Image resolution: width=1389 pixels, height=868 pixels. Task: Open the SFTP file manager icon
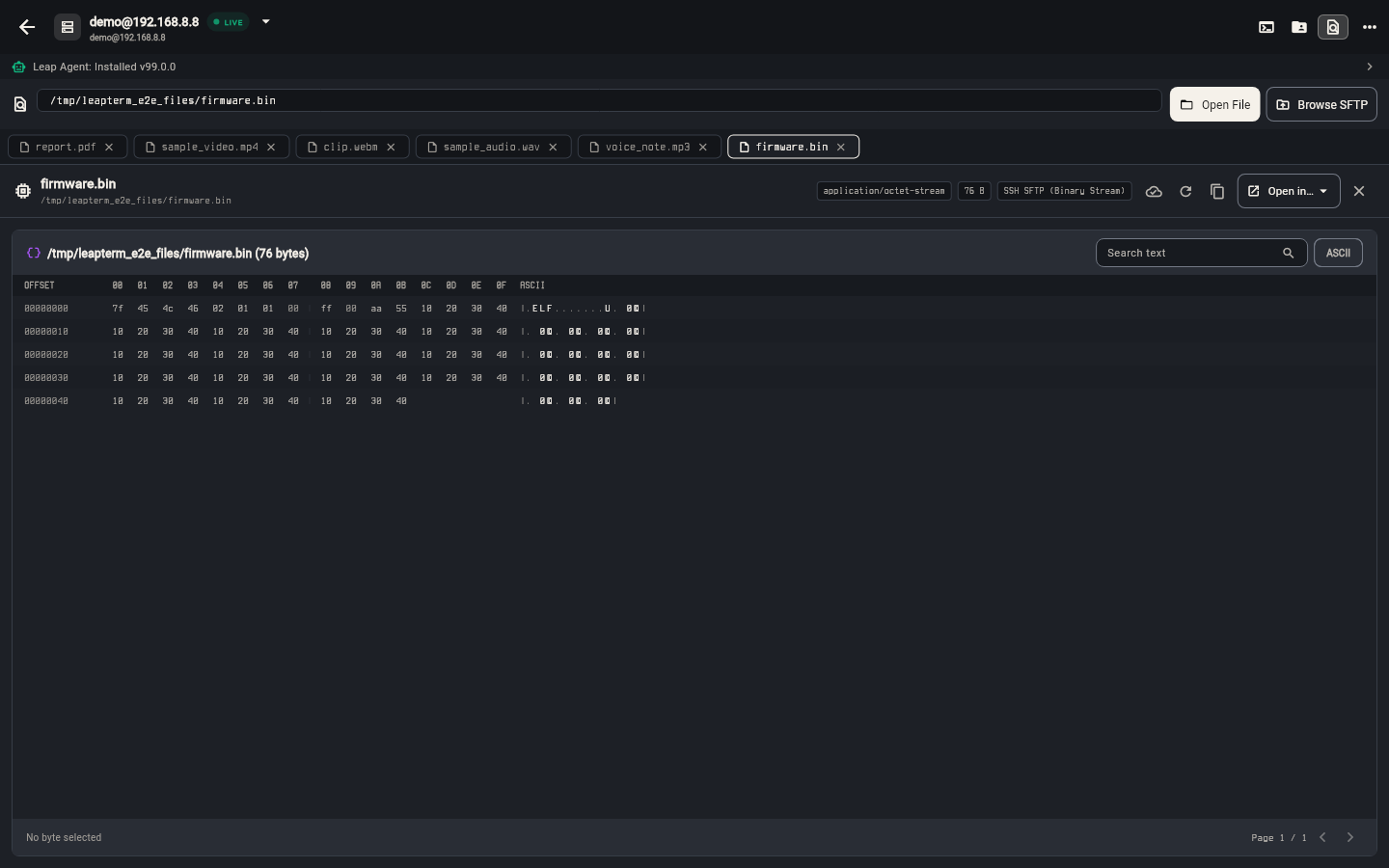pyautogui.click(x=1299, y=27)
